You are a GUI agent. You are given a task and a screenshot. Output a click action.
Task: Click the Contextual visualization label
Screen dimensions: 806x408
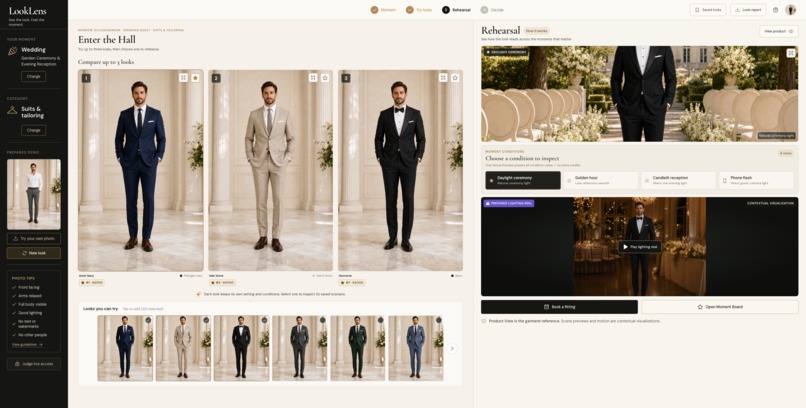tap(770, 203)
